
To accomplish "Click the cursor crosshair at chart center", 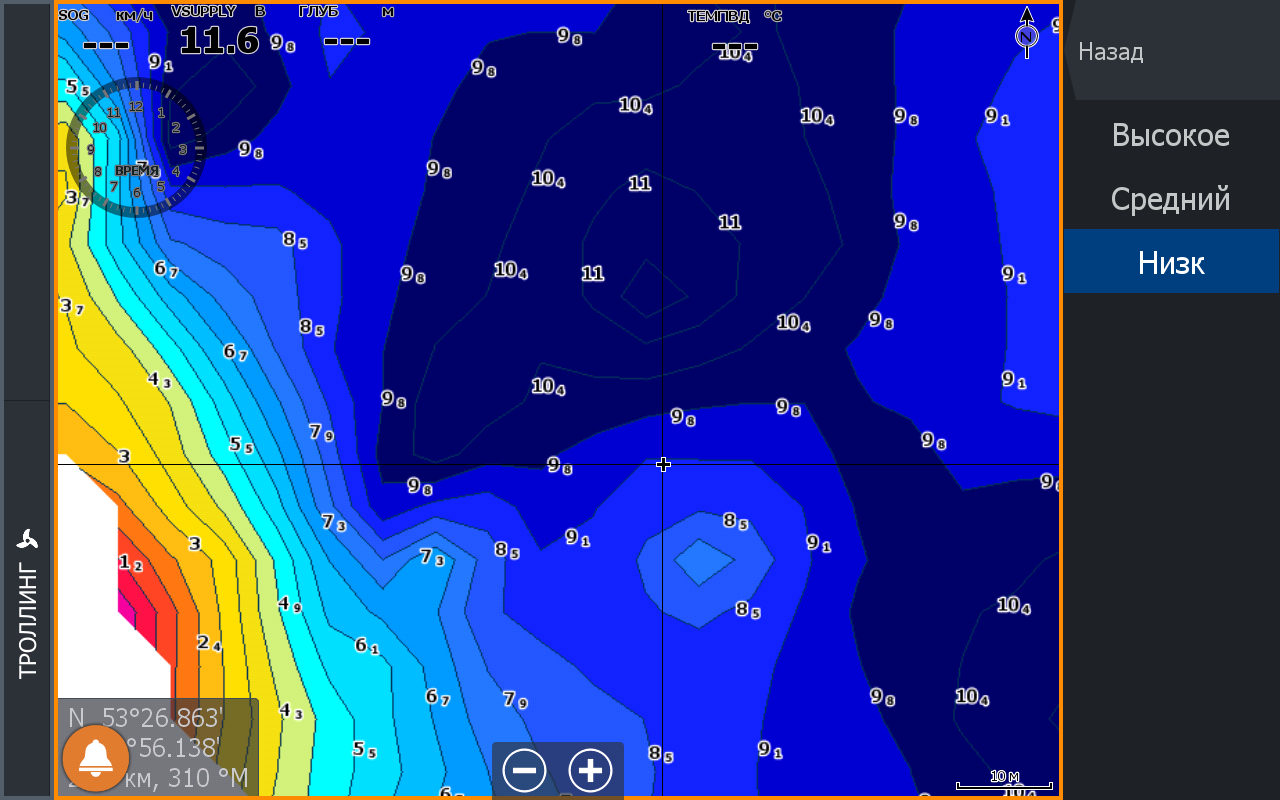I will pyautogui.click(x=663, y=464).
